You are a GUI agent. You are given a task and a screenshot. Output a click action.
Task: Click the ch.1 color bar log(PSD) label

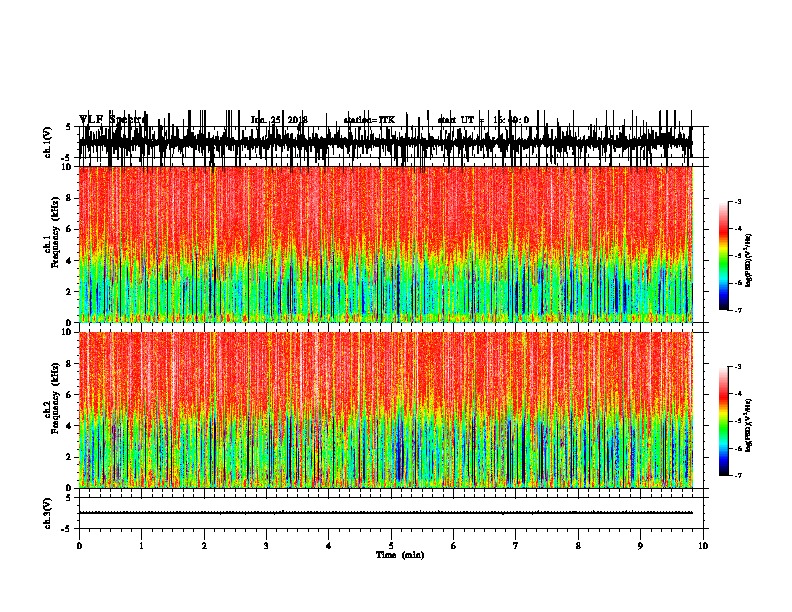(x=749, y=261)
